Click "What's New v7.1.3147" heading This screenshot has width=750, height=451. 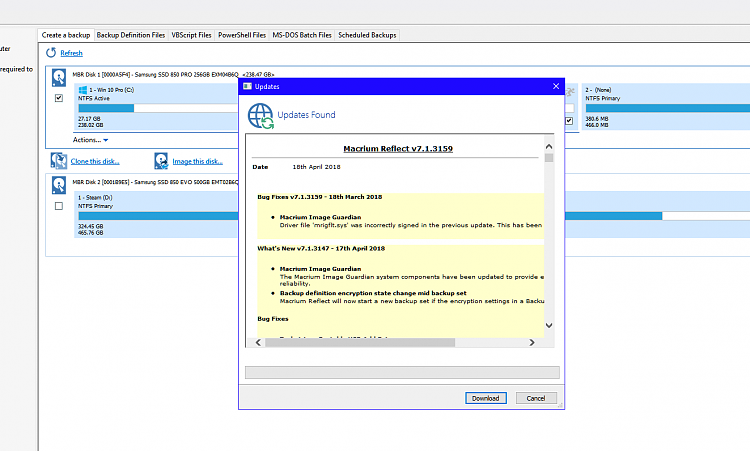click(x=321, y=248)
